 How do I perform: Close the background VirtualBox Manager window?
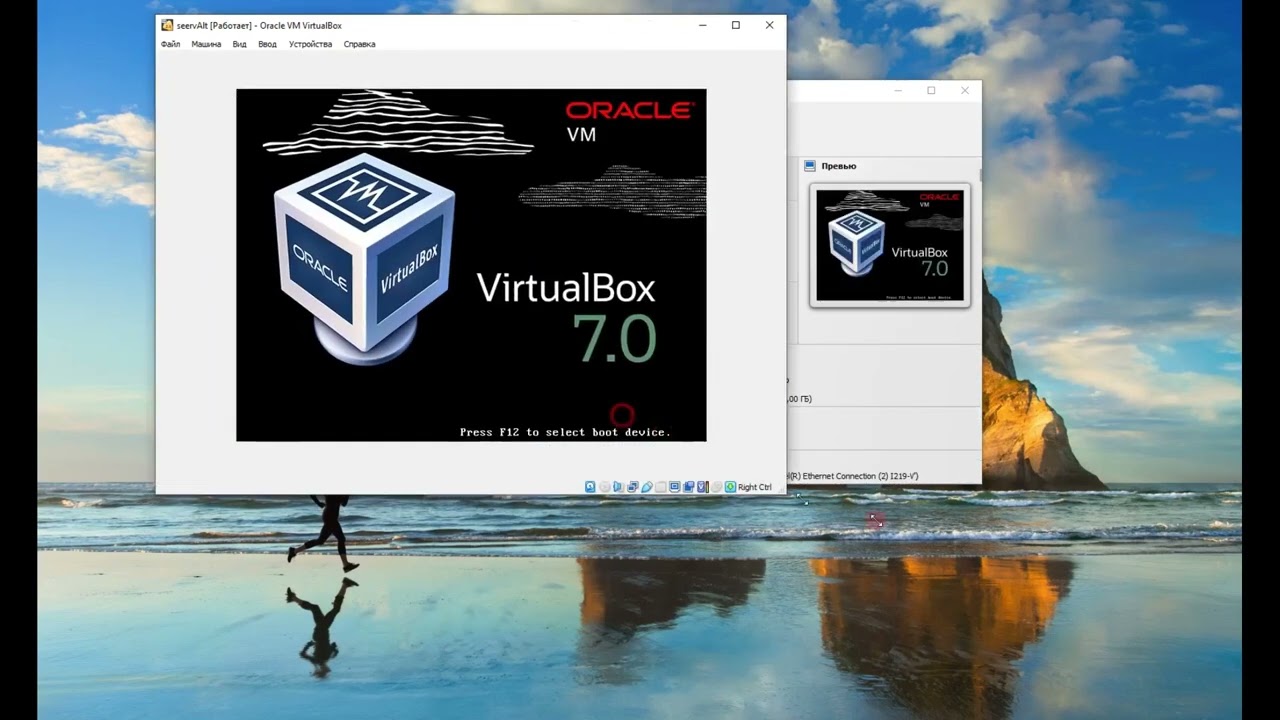point(965,90)
